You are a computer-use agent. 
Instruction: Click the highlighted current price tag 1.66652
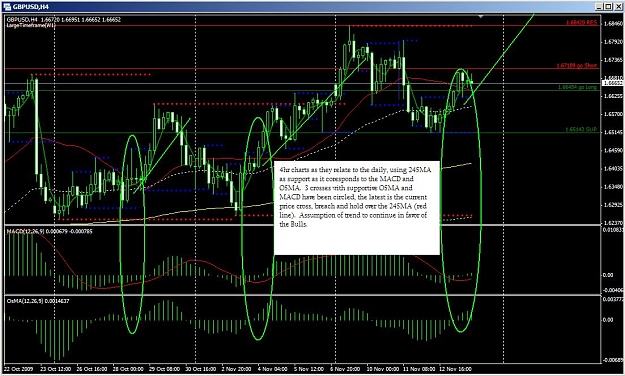coord(612,83)
